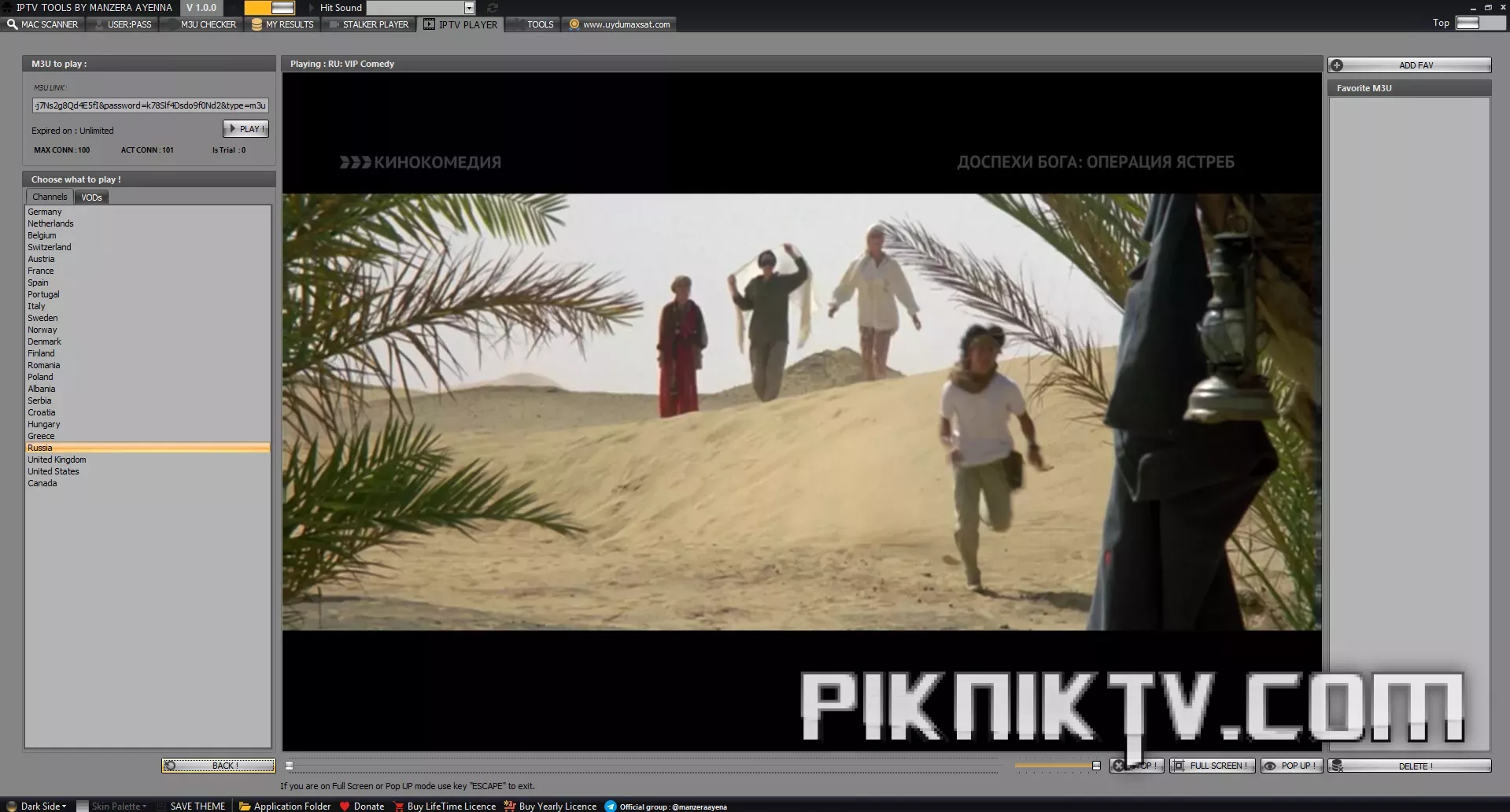Select Norway in the channel list

[148, 330]
